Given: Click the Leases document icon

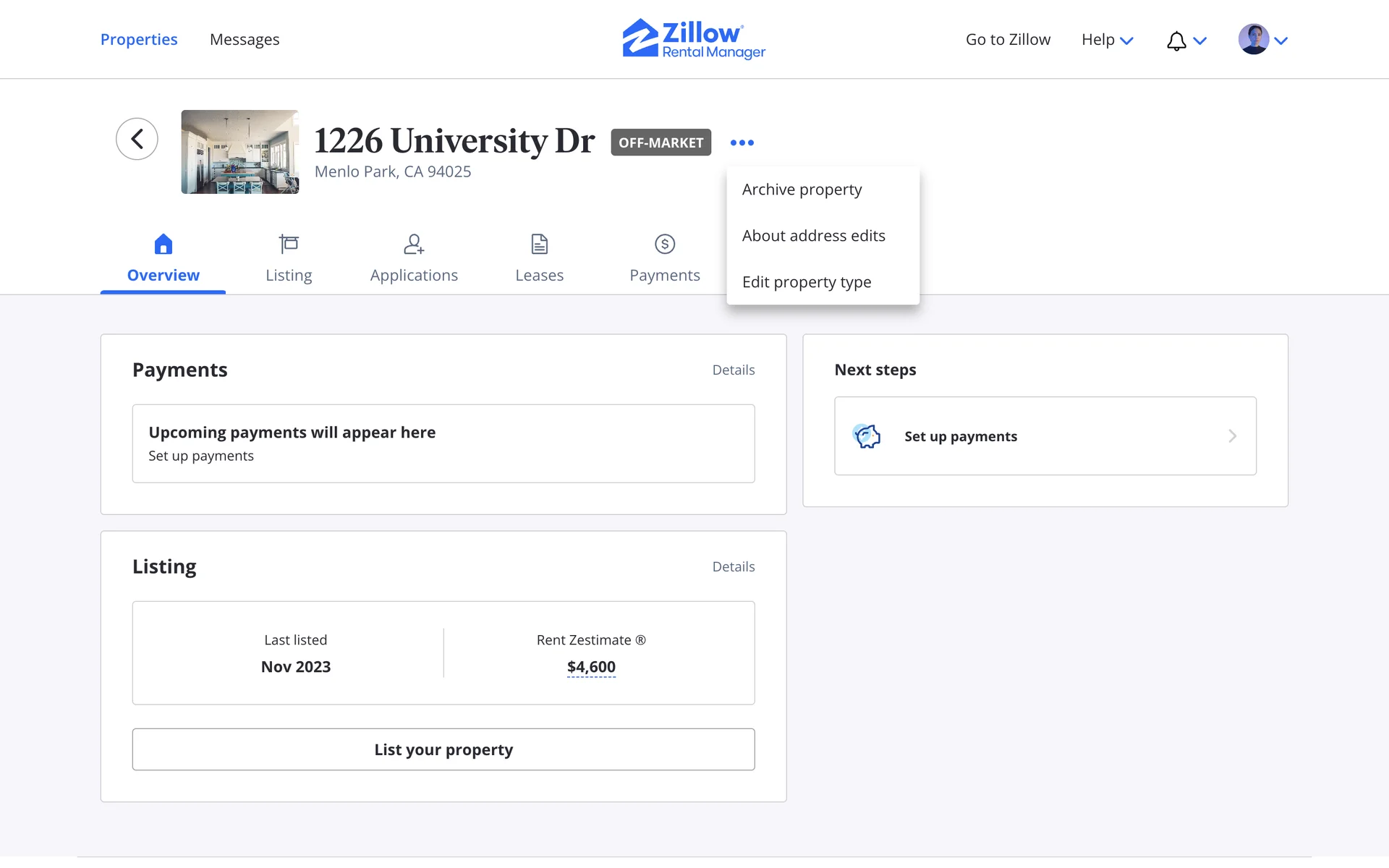Looking at the screenshot, I should (x=539, y=244).
